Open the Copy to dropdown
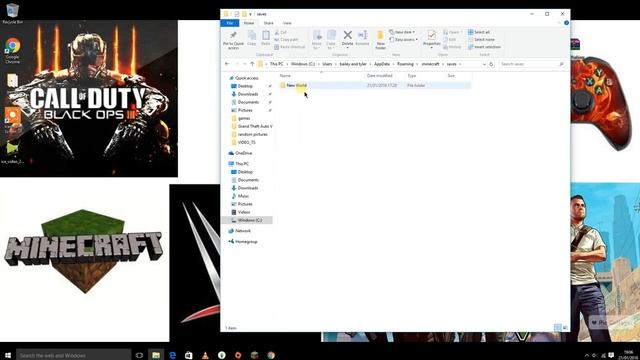640x360 pixels. click(x=331, y=40)
